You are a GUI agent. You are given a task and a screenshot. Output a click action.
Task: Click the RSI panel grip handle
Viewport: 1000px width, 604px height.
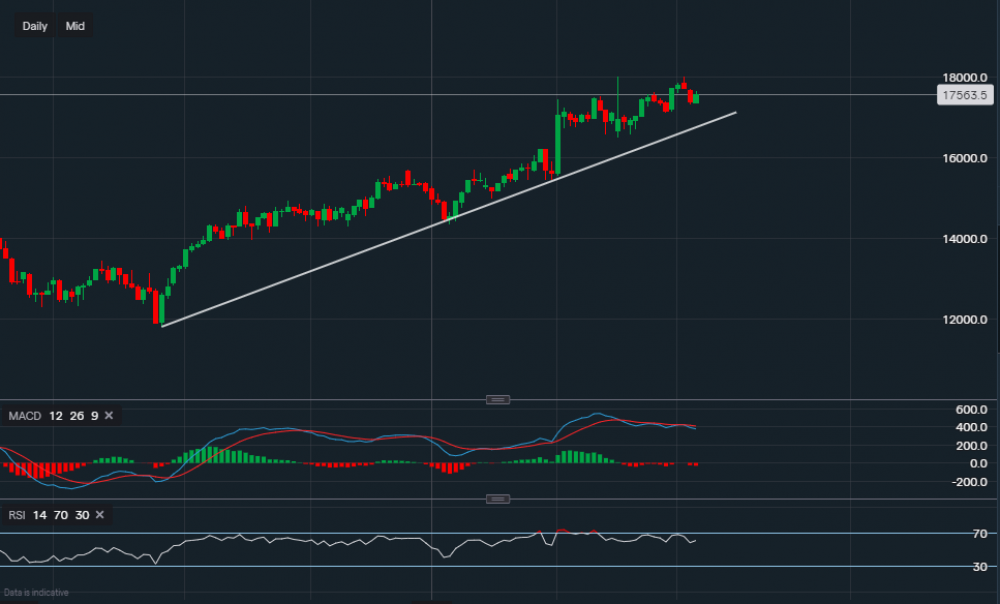pos(497,498)
